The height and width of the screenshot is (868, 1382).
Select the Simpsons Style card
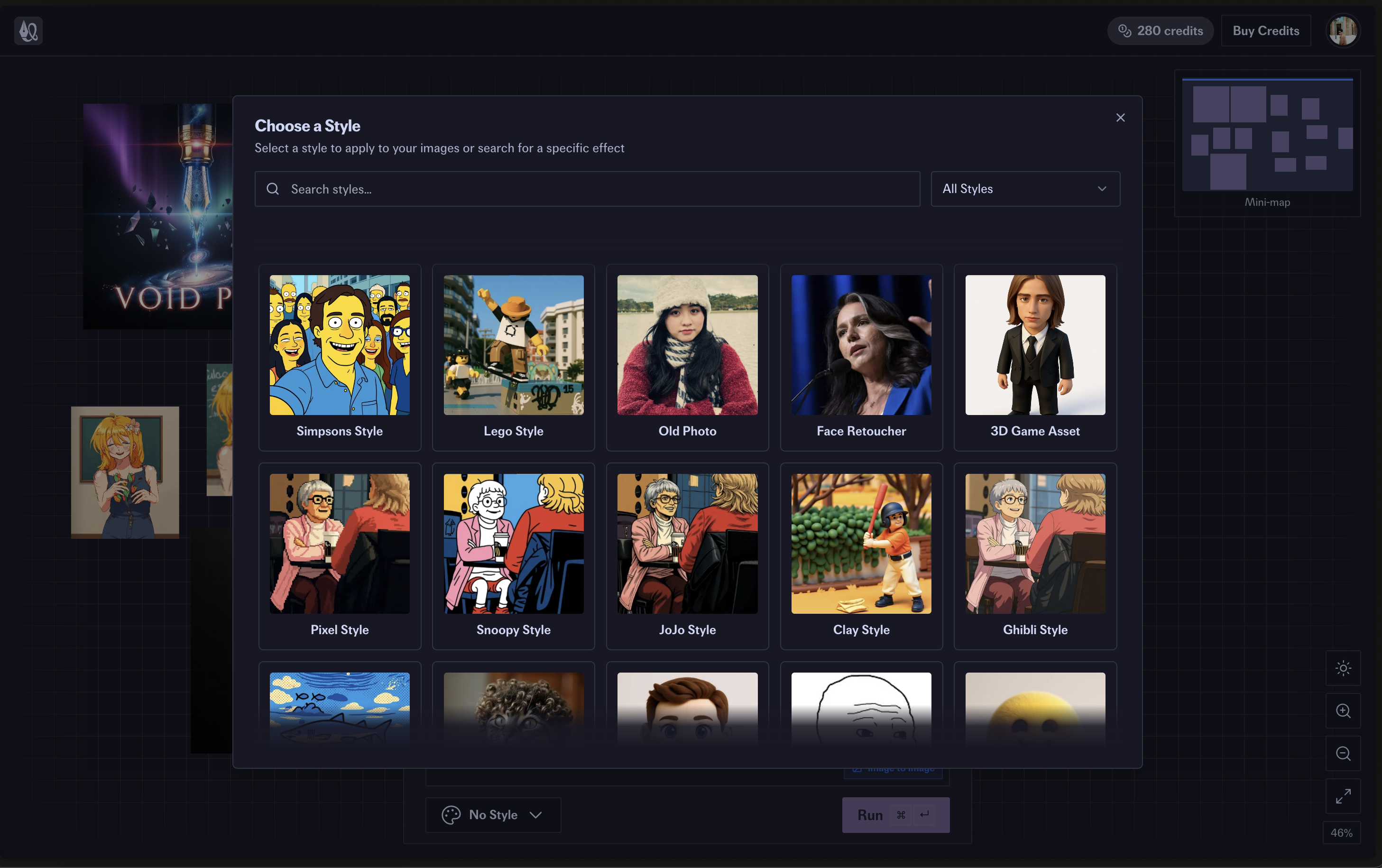coord(339,358)
